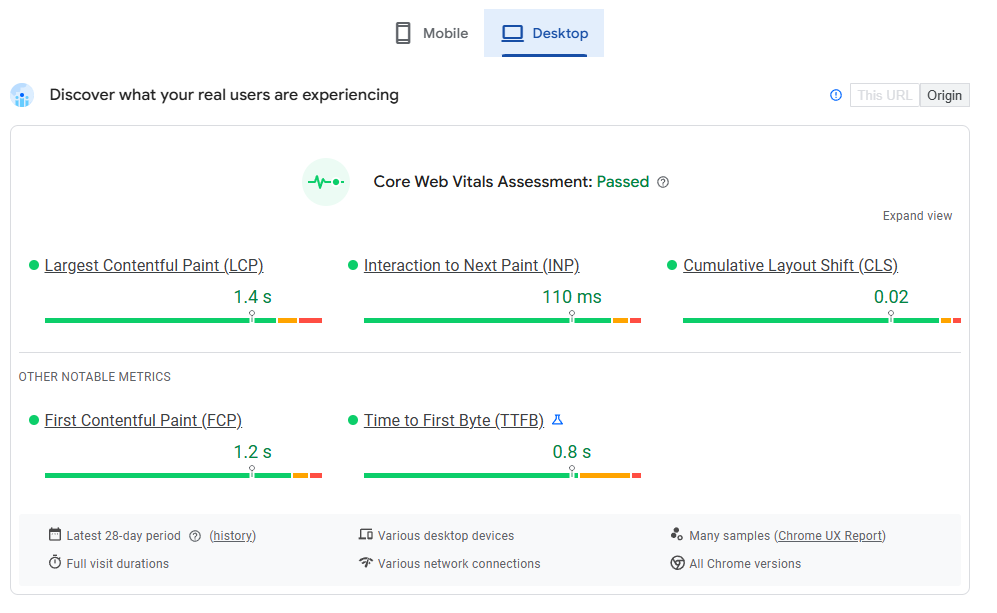Open the history link
Image resolution: width=997 pixels, height=613 pixels.
[x=233, y=536]
